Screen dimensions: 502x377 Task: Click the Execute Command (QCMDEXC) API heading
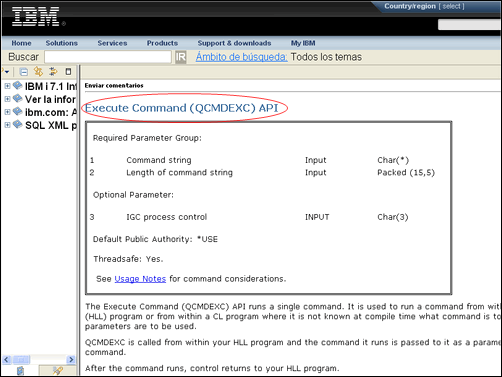click(x=182, y=108)
